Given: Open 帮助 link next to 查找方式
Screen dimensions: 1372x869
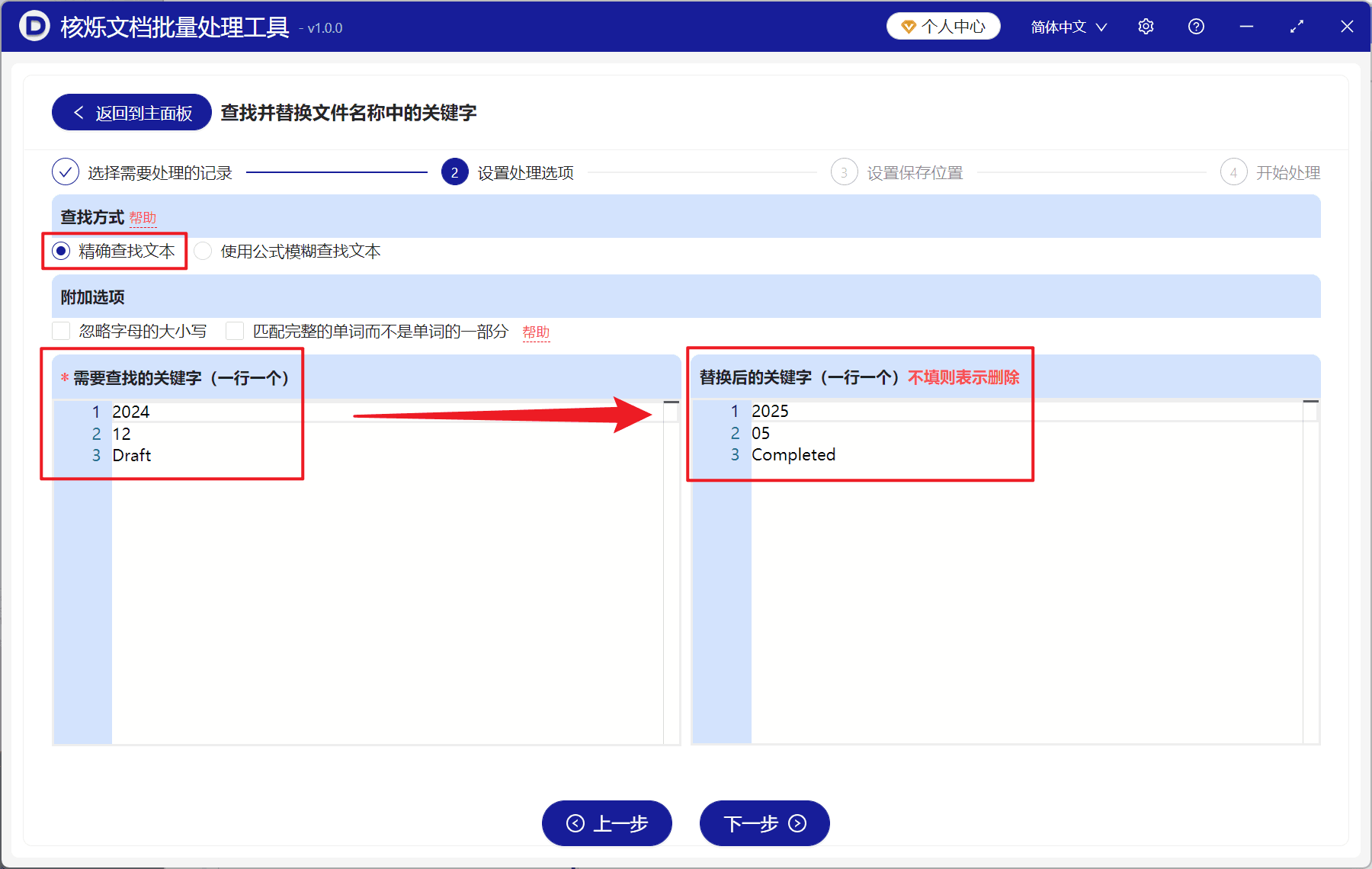Looking at the screenshot, I should click(x=143, y=218).
